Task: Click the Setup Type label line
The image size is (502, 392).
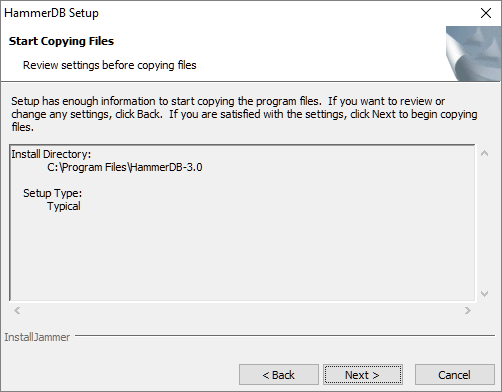Action: pyautogui.click(x=52, y=193)
